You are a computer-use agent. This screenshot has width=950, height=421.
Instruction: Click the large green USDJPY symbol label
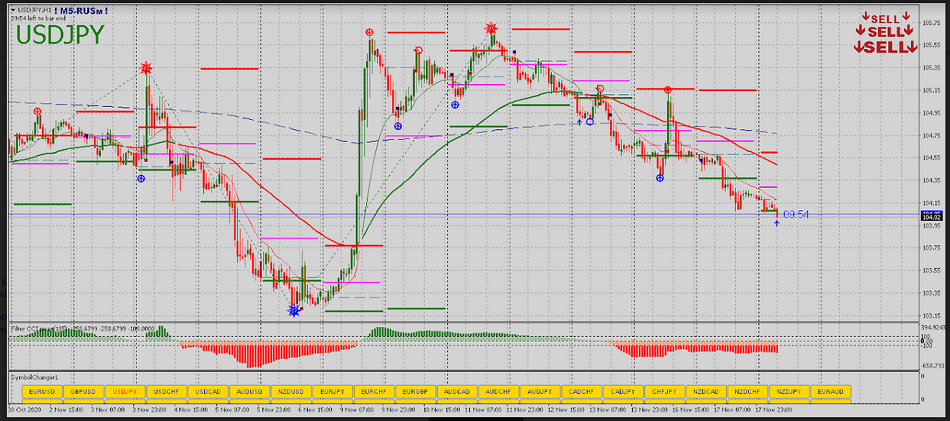(x=61, y=35)
